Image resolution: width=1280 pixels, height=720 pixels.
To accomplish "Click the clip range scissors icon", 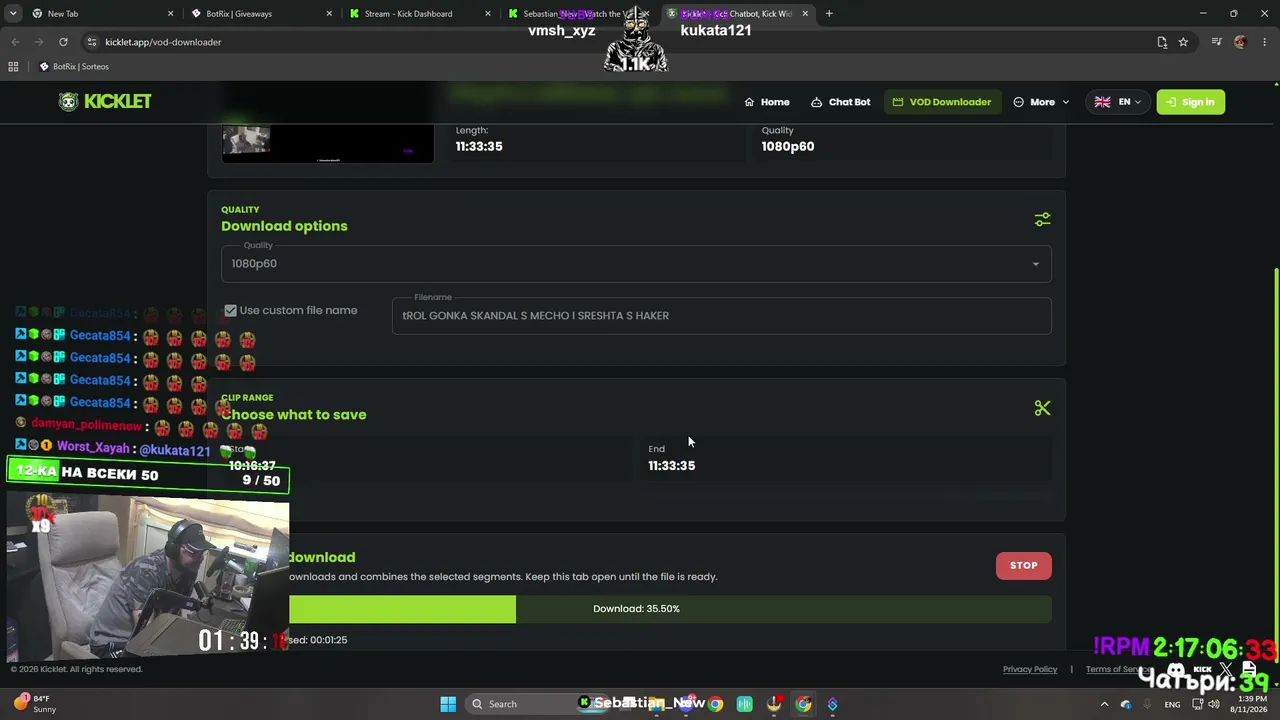I will coord(1042,408).
